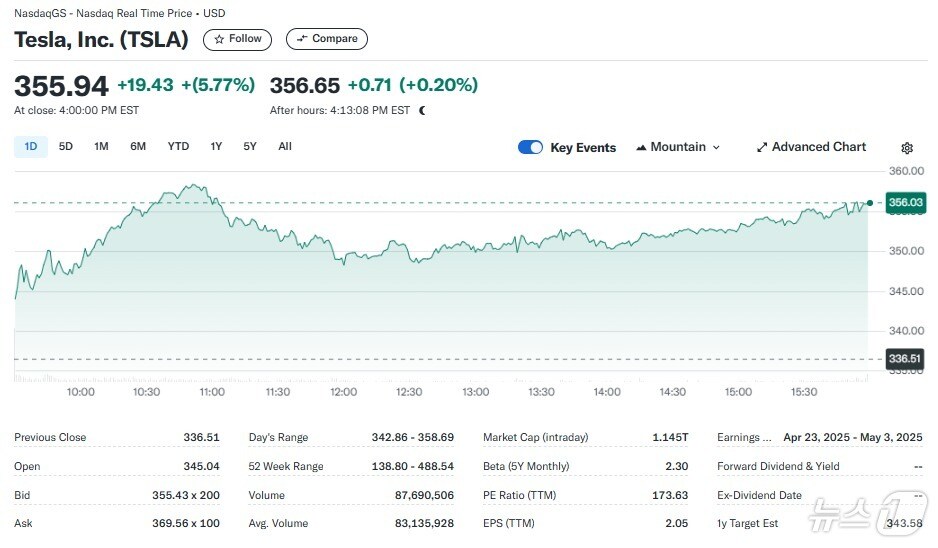
Task: Open the Mountain chart type dropdown
Action: [x=678, y=147]
